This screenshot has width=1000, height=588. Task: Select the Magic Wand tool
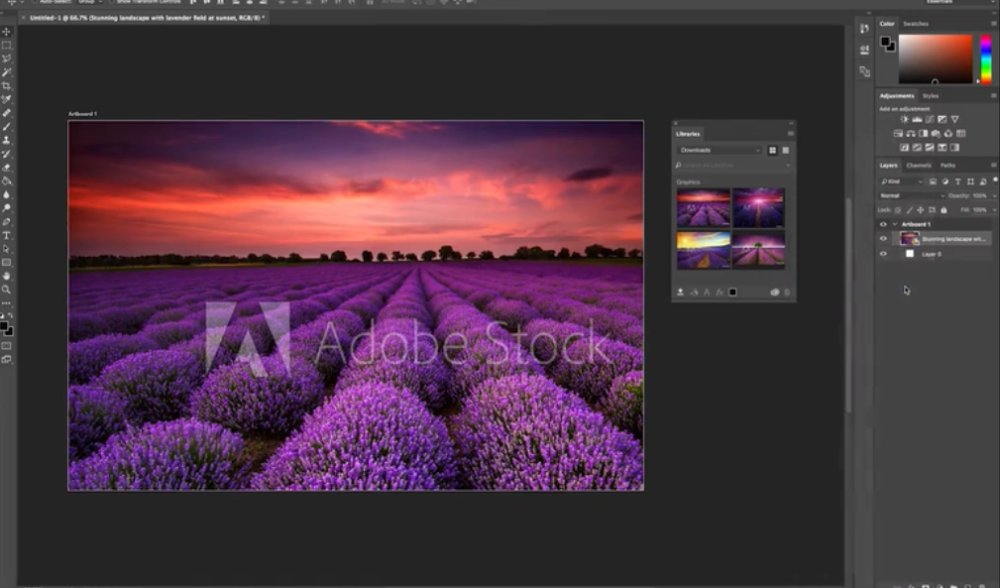[6, 72]
